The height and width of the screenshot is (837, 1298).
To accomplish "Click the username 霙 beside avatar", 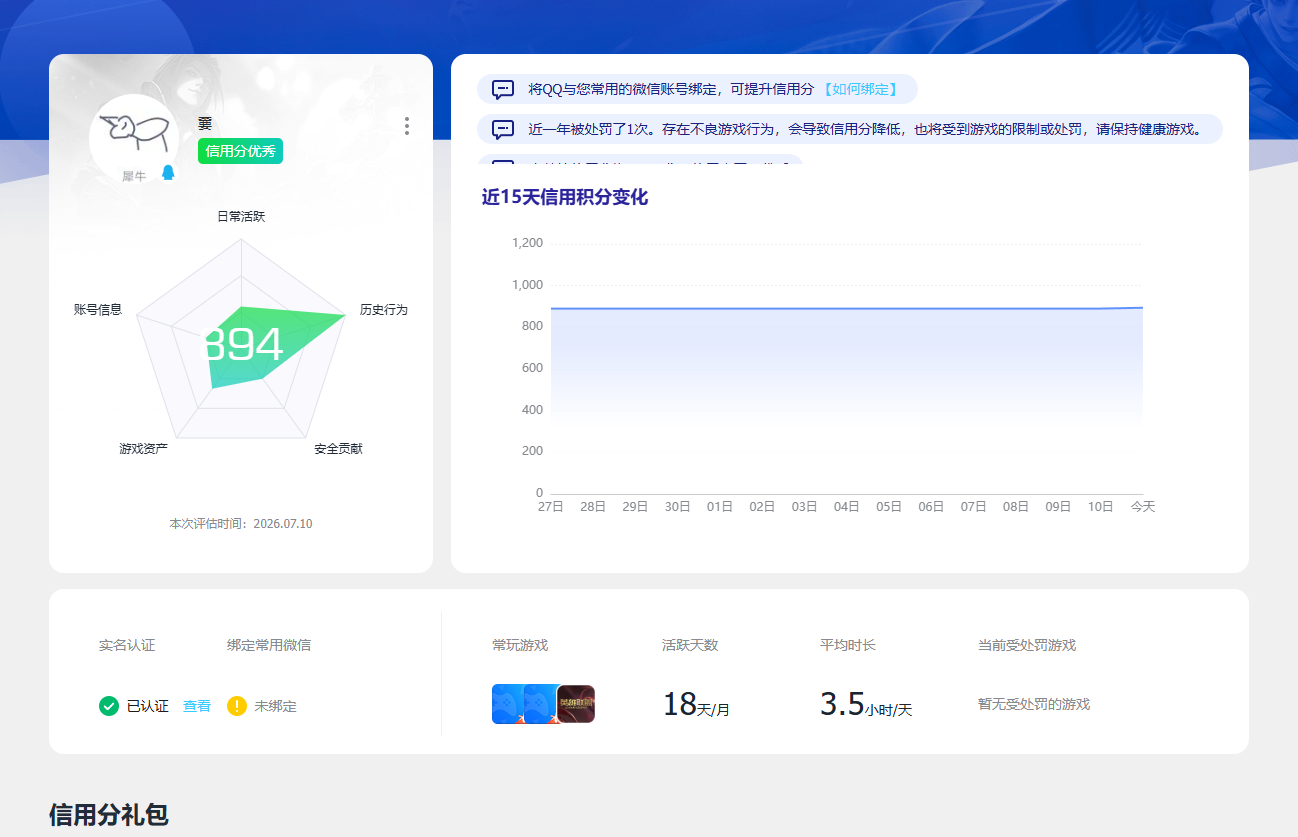I will click(205, 123).
